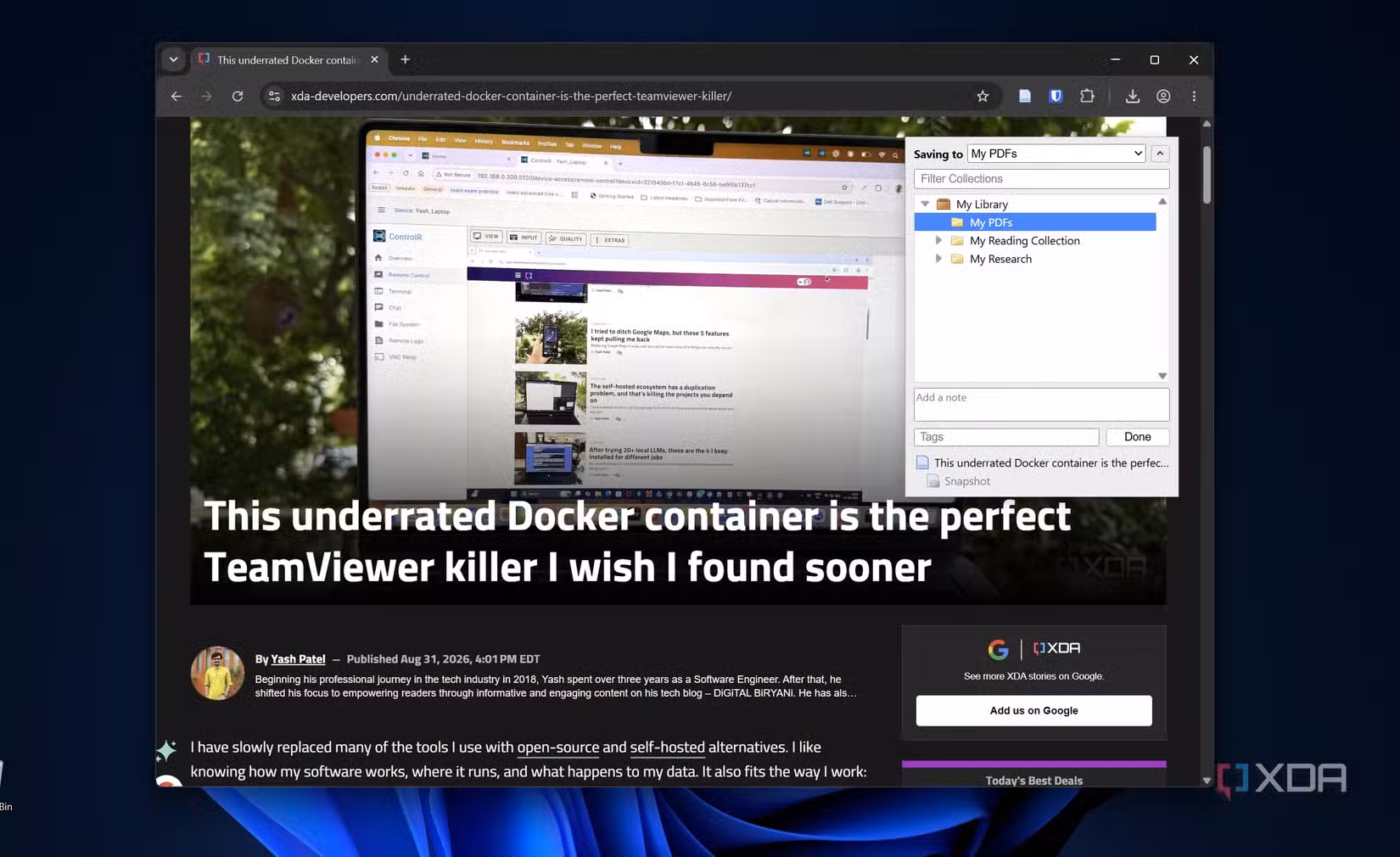
Task: Expand the My Reading Collection folder
Action: (x=938, y=240)
